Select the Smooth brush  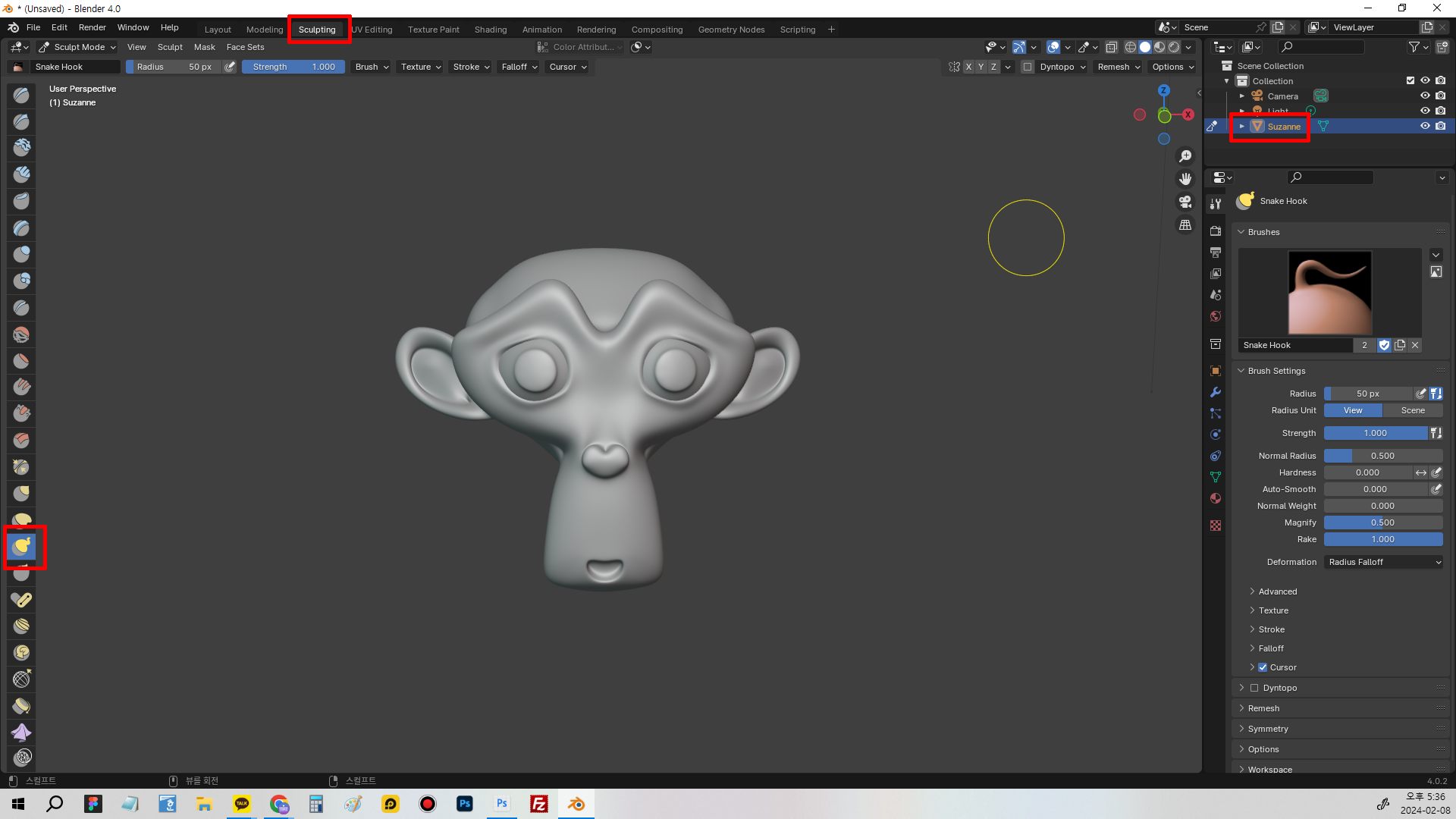tap(21, 334)
